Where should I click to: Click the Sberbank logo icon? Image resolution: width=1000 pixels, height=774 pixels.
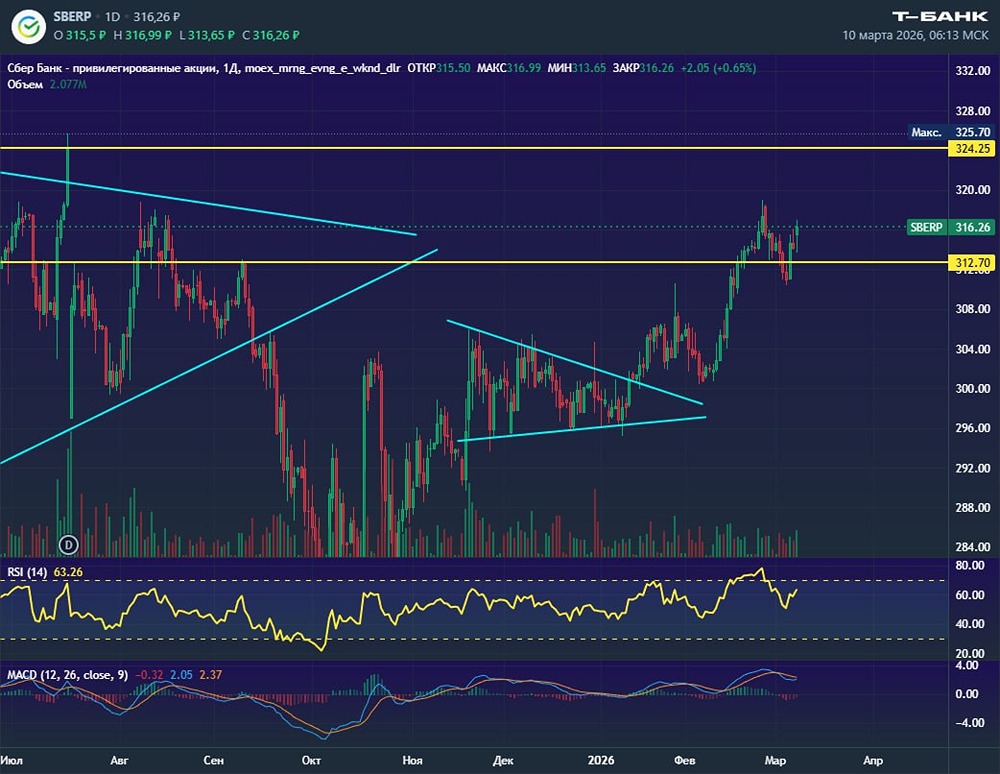[29, 27]
